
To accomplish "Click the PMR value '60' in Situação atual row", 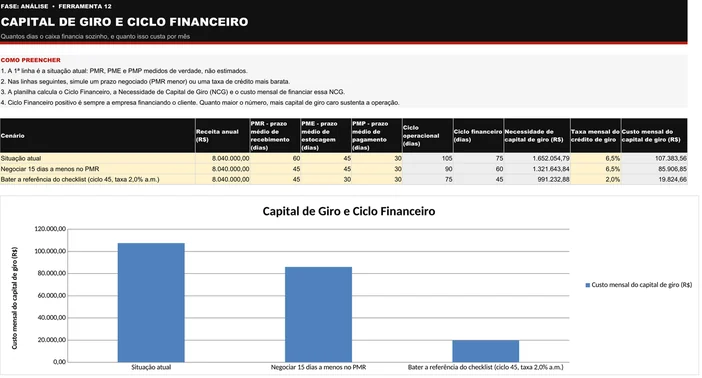I will tap(275, 159).
